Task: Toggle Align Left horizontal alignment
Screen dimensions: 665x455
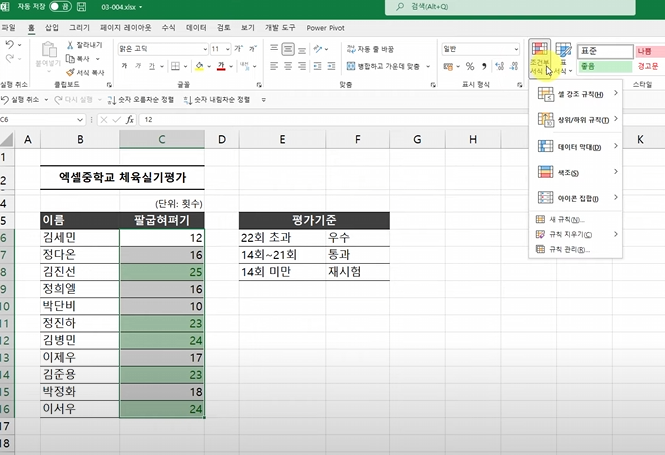Action: point(274,66)
